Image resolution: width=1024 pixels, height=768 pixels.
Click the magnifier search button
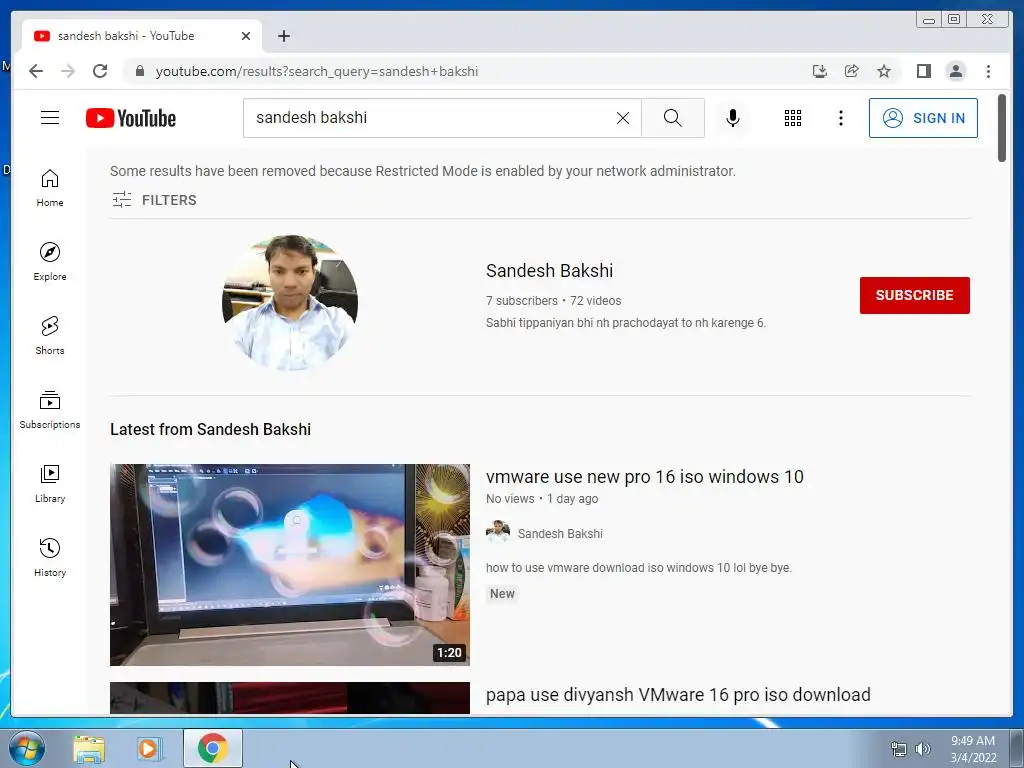pos(673,118)
